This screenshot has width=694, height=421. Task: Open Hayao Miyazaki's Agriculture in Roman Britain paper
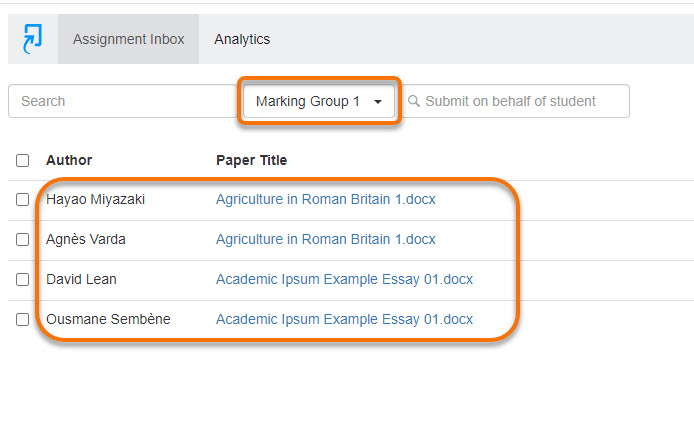(x=326, y=199)
